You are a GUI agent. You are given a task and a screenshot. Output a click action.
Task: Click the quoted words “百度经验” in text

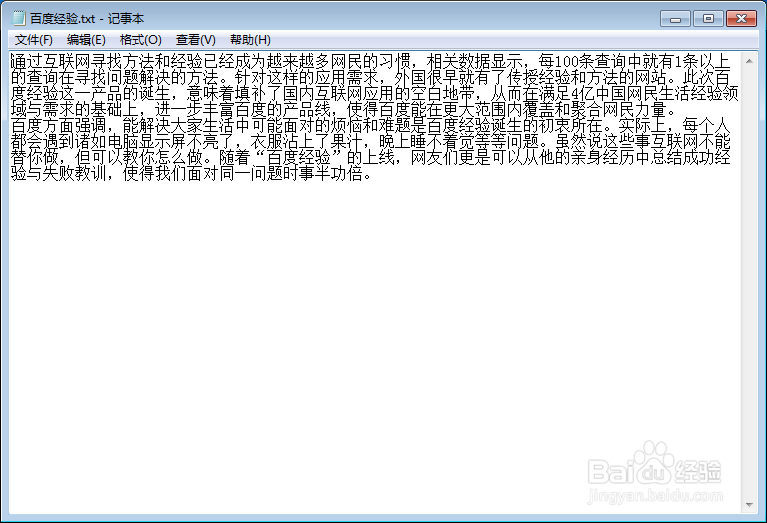(298, 158)
